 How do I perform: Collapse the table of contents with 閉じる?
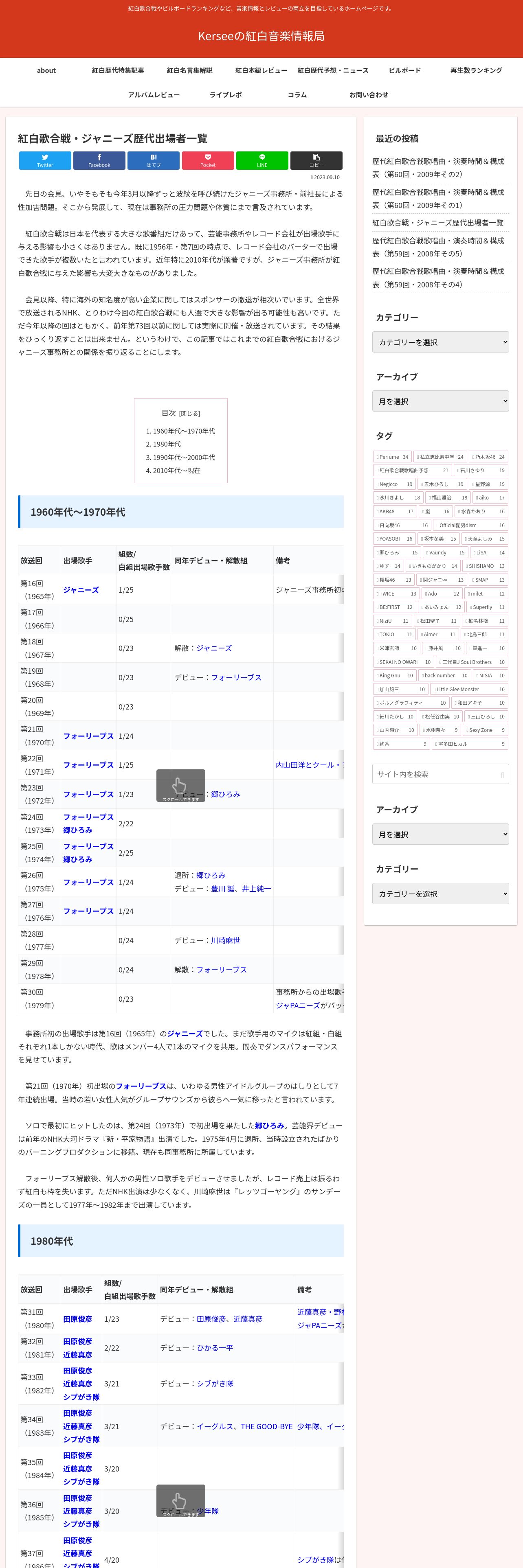(189, 413)
